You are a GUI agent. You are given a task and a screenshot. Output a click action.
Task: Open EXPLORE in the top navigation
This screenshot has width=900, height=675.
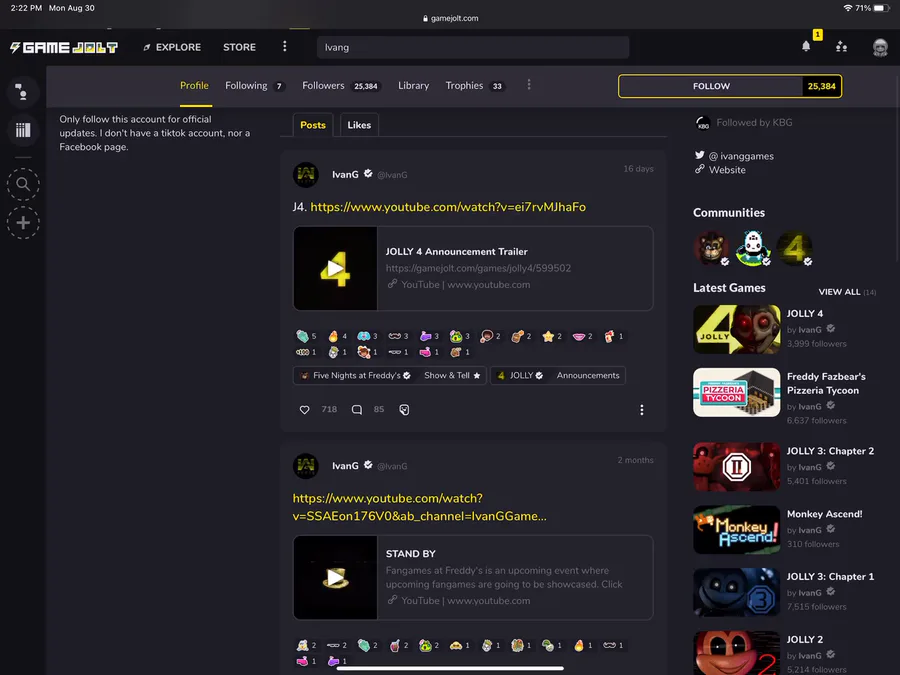coord(172,47)
